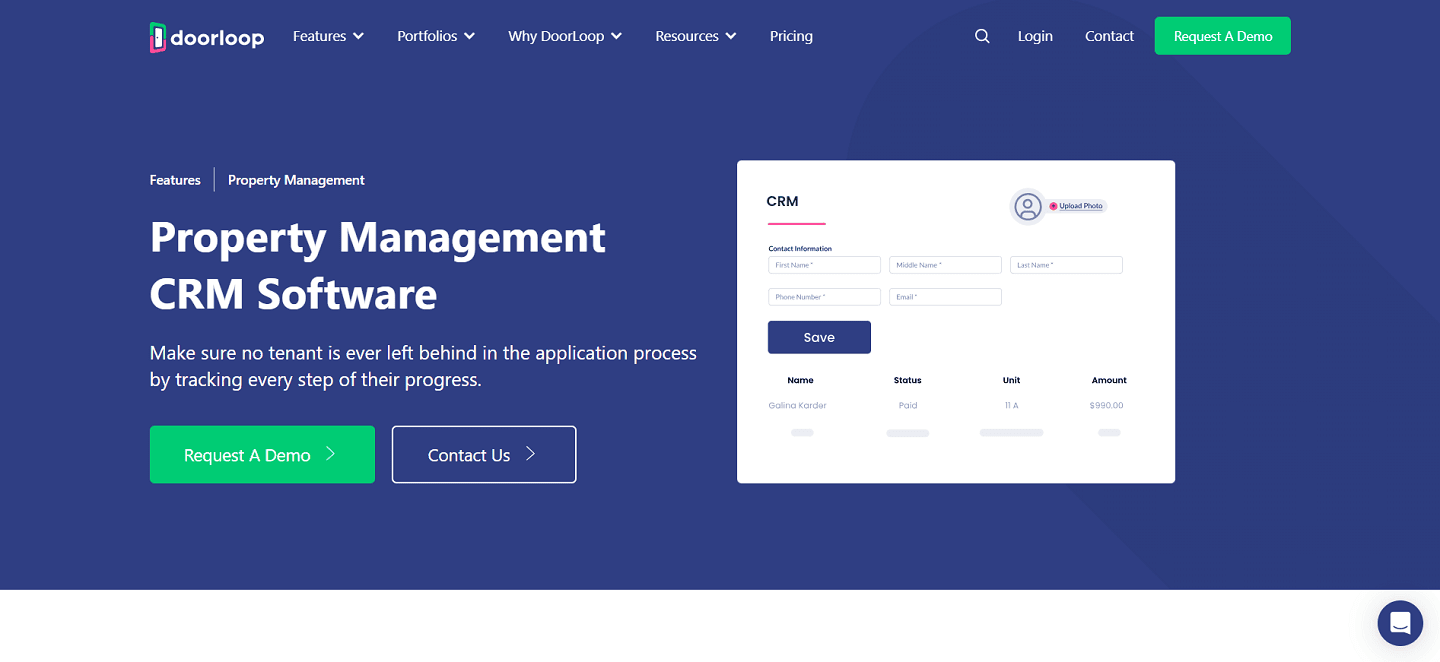
Task: Open the search magnifier icon
Action: (982, 36)
